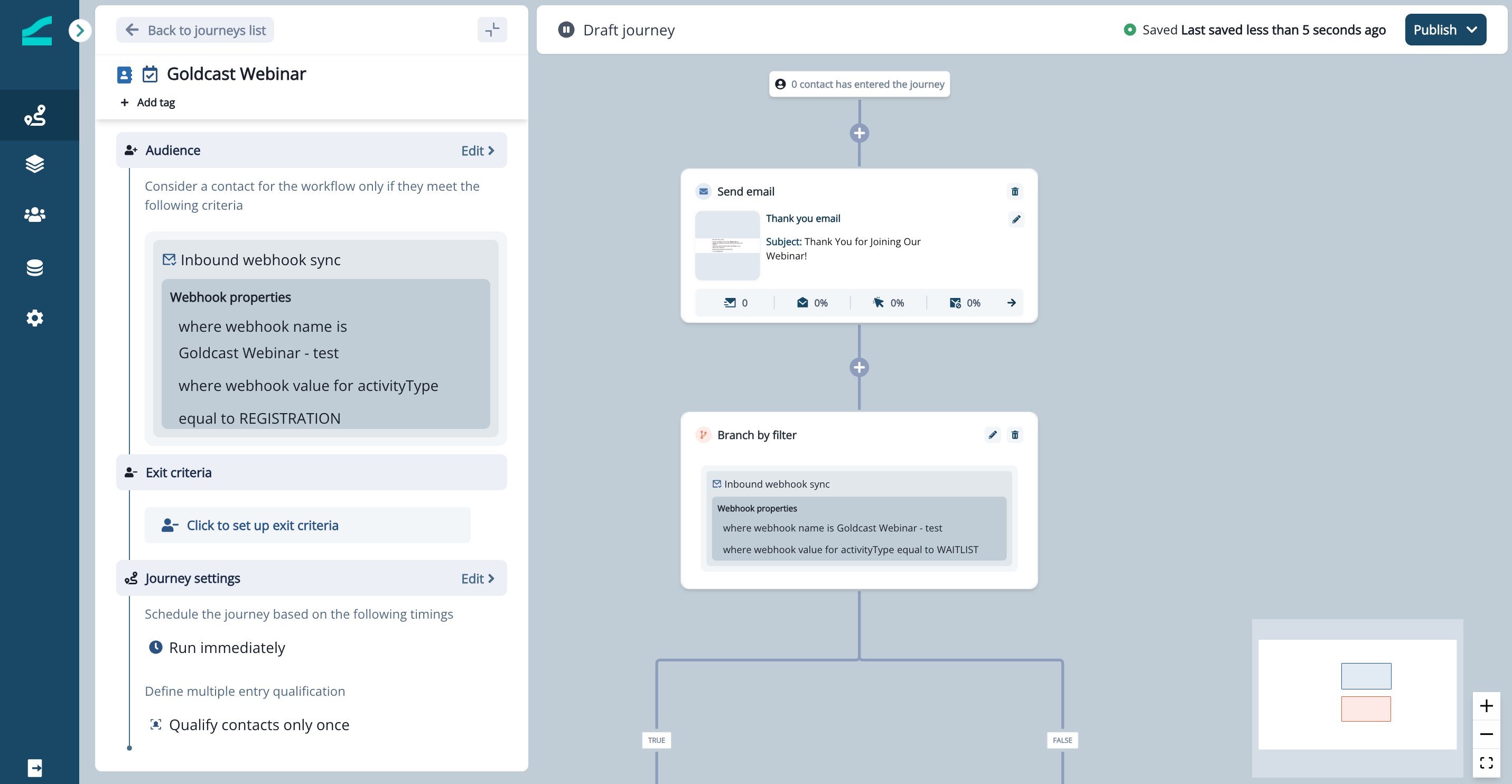Image resolution: width=1512 pixels, height=784 pixels.
Task: Select the Inbound webhook sync criteria block
Action: (326, 339)
